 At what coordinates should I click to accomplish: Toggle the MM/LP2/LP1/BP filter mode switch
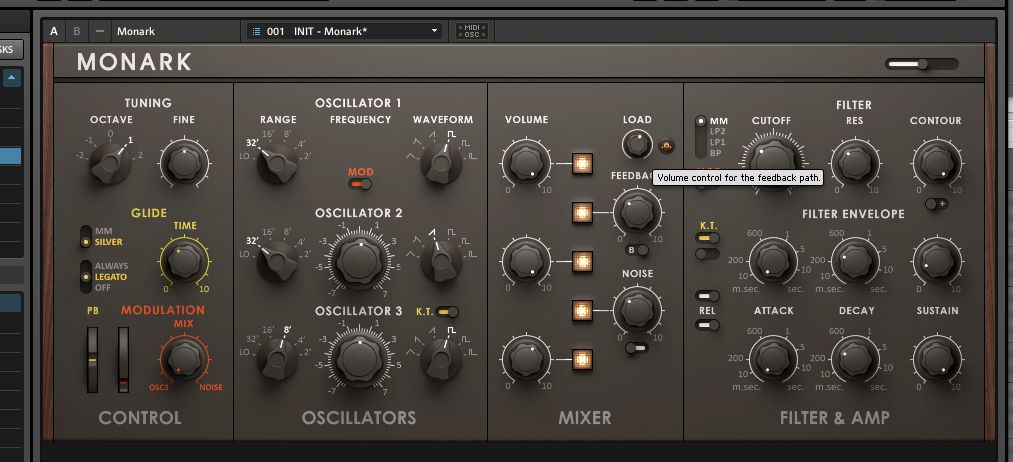tap(701, 136)
